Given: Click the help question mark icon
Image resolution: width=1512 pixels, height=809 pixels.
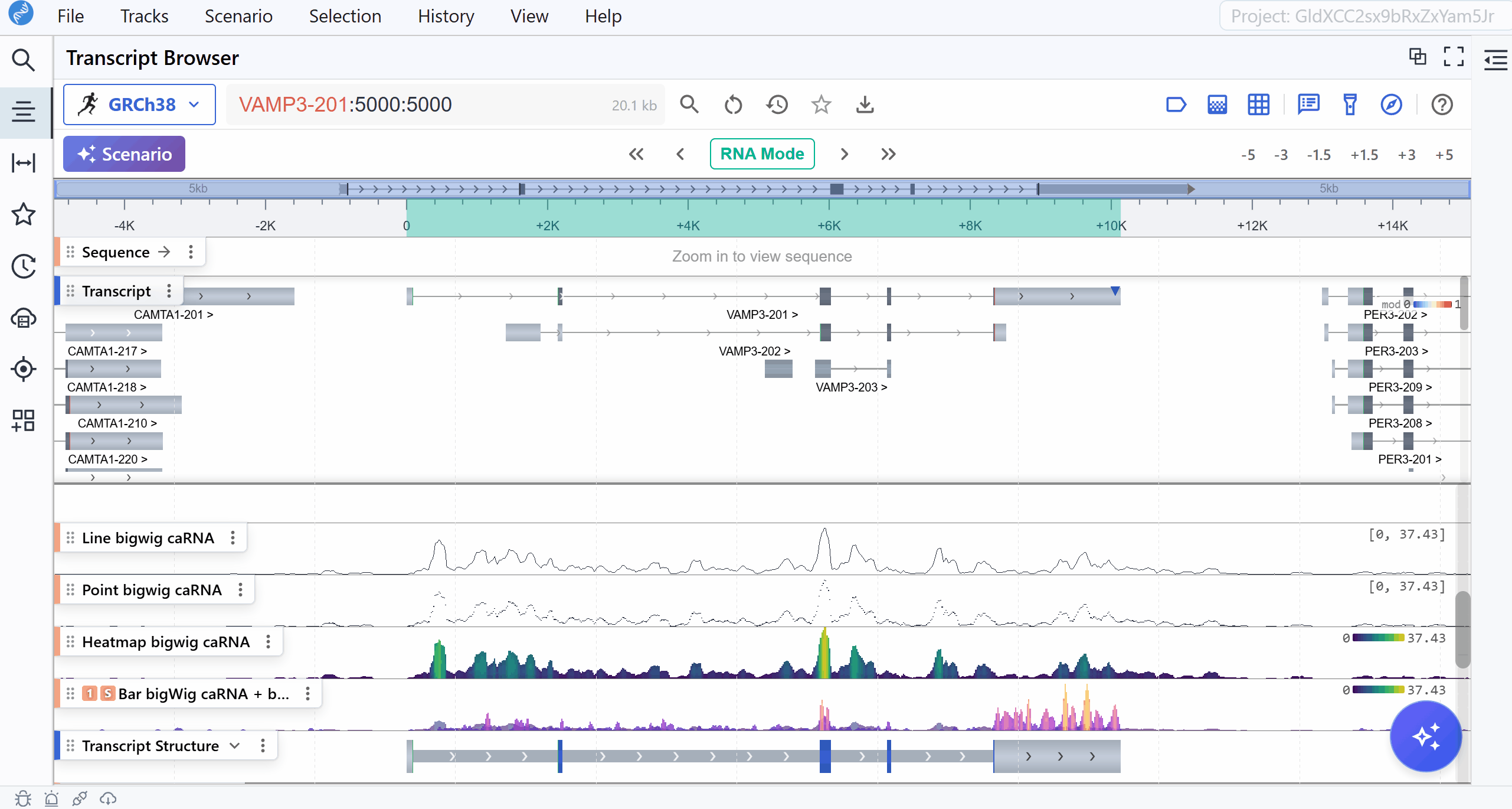Looking at the screenshot, I should pyautogui.click(x=1442, y=105).
